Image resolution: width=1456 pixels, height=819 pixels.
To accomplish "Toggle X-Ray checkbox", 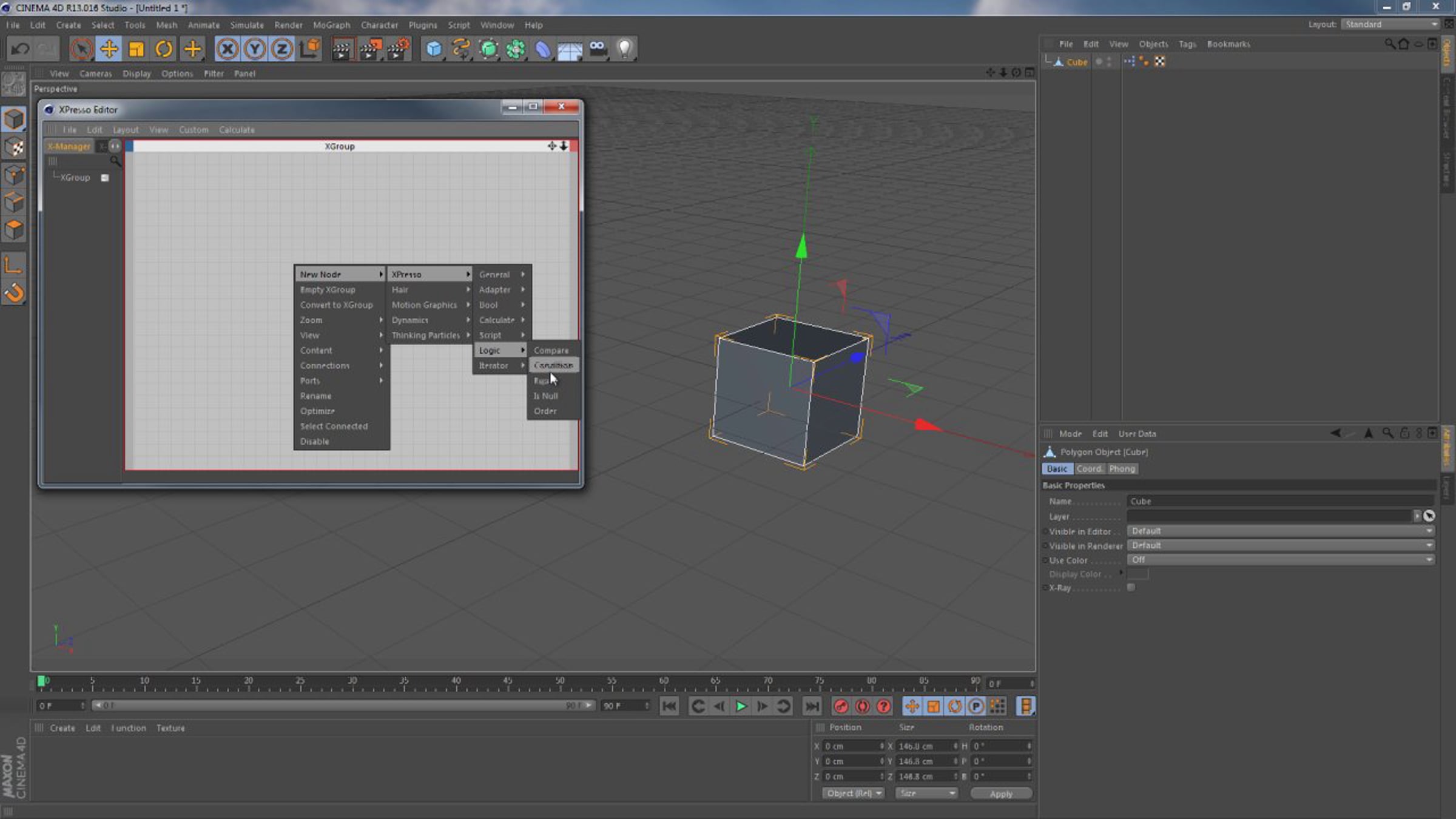I will 1131,587.
